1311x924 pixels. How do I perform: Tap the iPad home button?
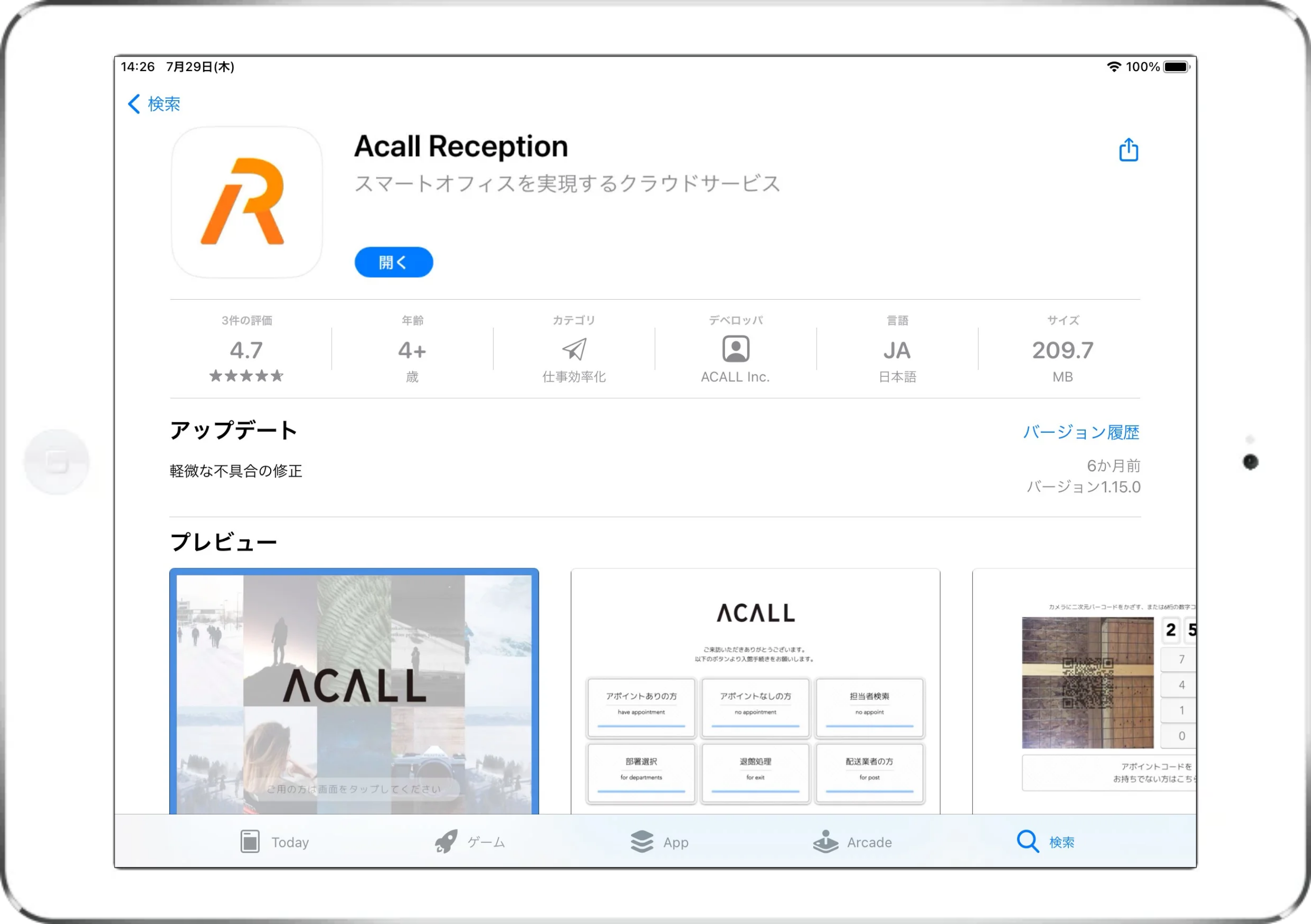point(57,461)
